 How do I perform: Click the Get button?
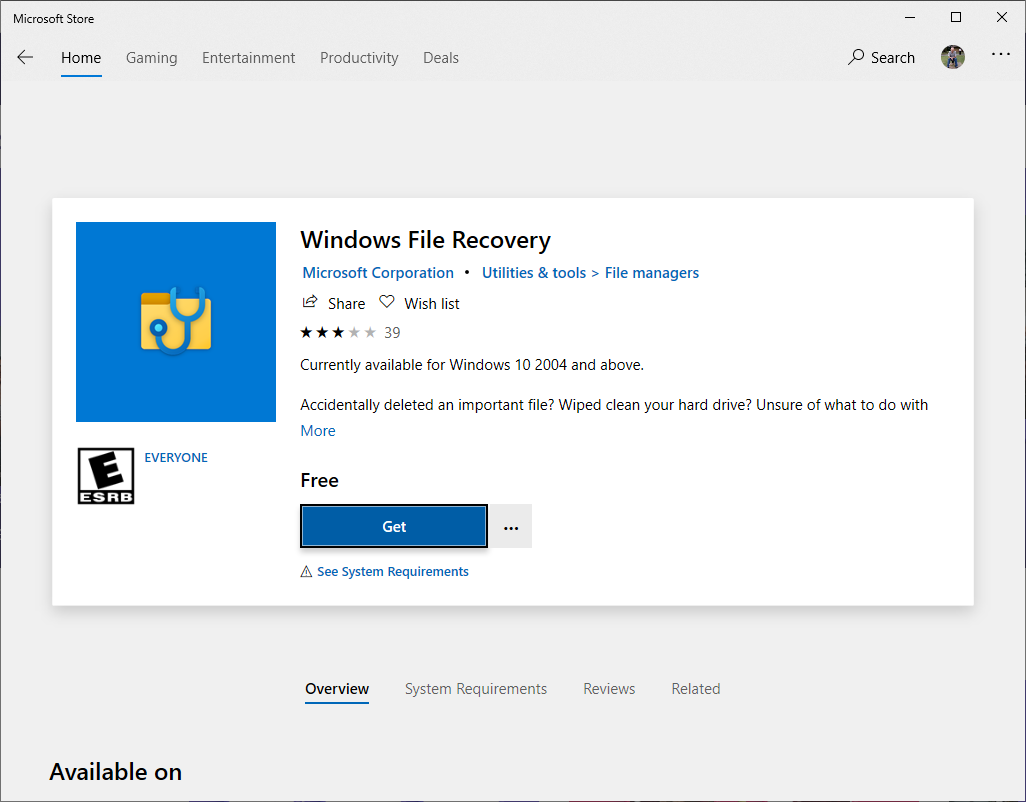pyautogui.click(x=394, y=526)
